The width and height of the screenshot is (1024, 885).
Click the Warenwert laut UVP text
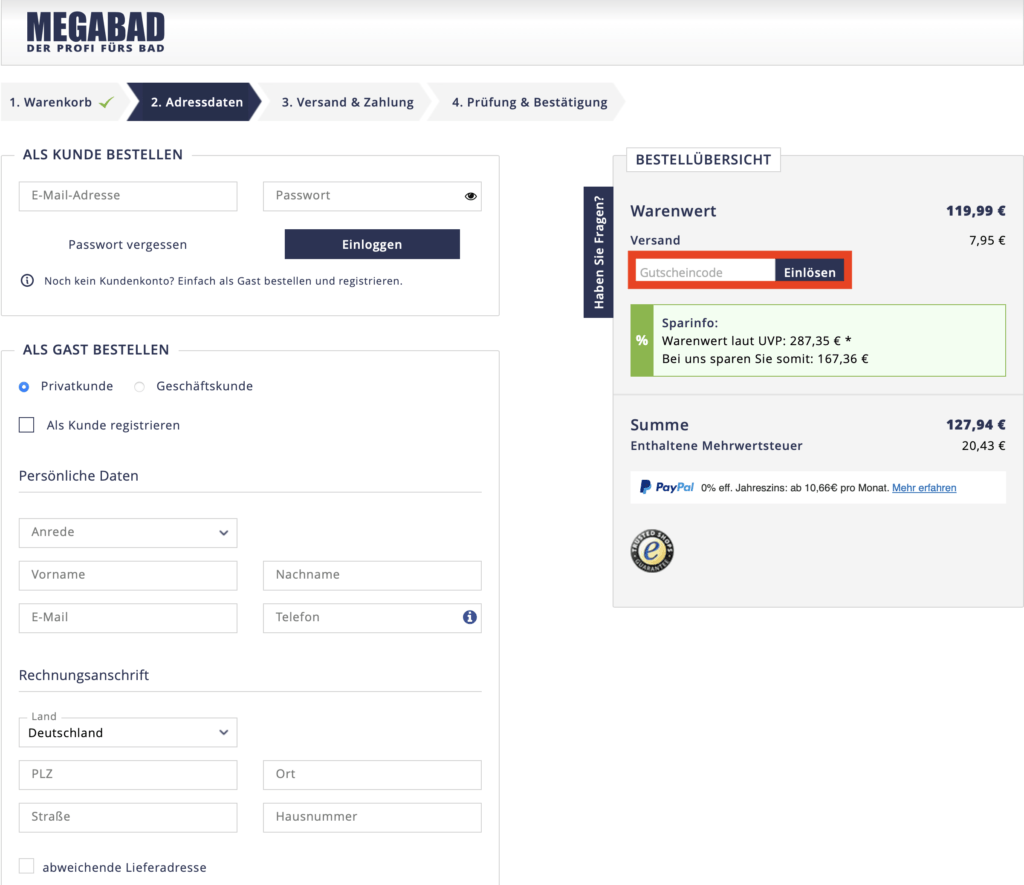(x=756, y=341)
